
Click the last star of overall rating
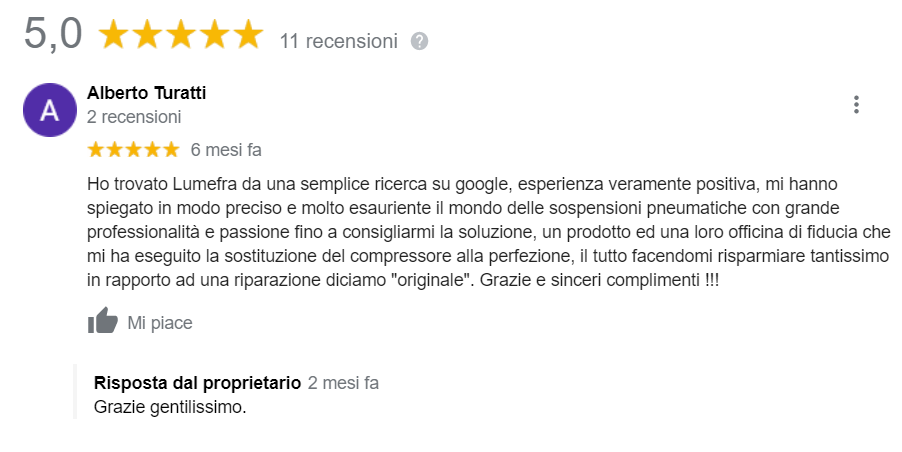coord(247,35)
